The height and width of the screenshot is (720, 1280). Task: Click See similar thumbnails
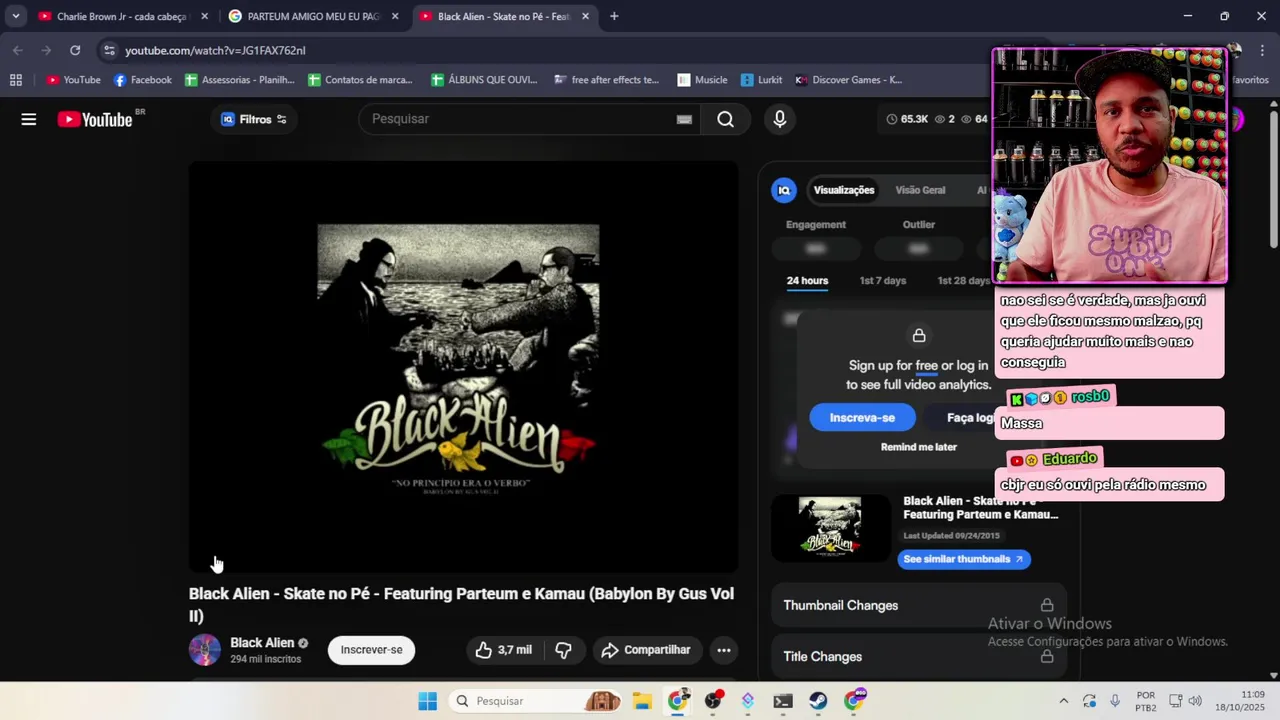pos(964,559)
